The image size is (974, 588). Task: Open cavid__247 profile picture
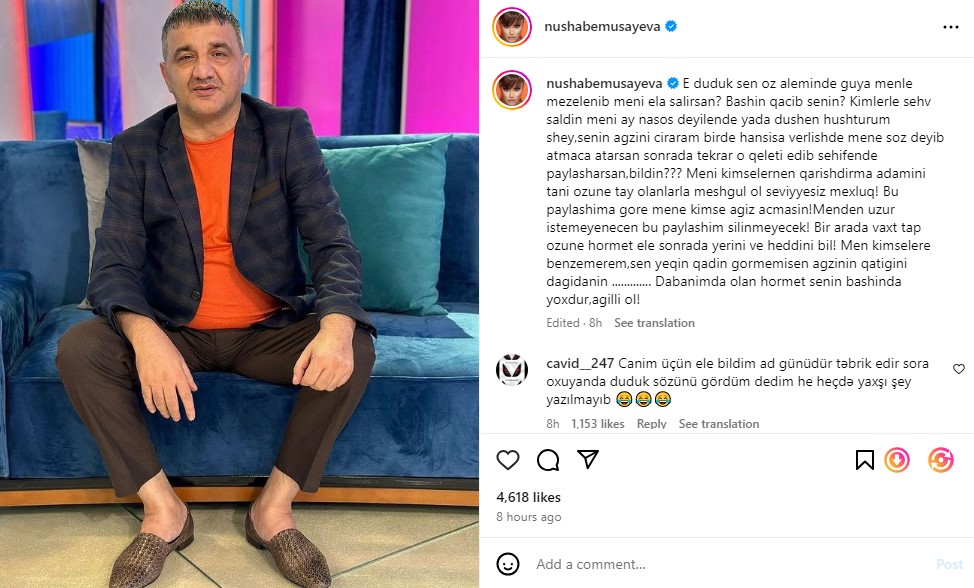coord(512,371)
